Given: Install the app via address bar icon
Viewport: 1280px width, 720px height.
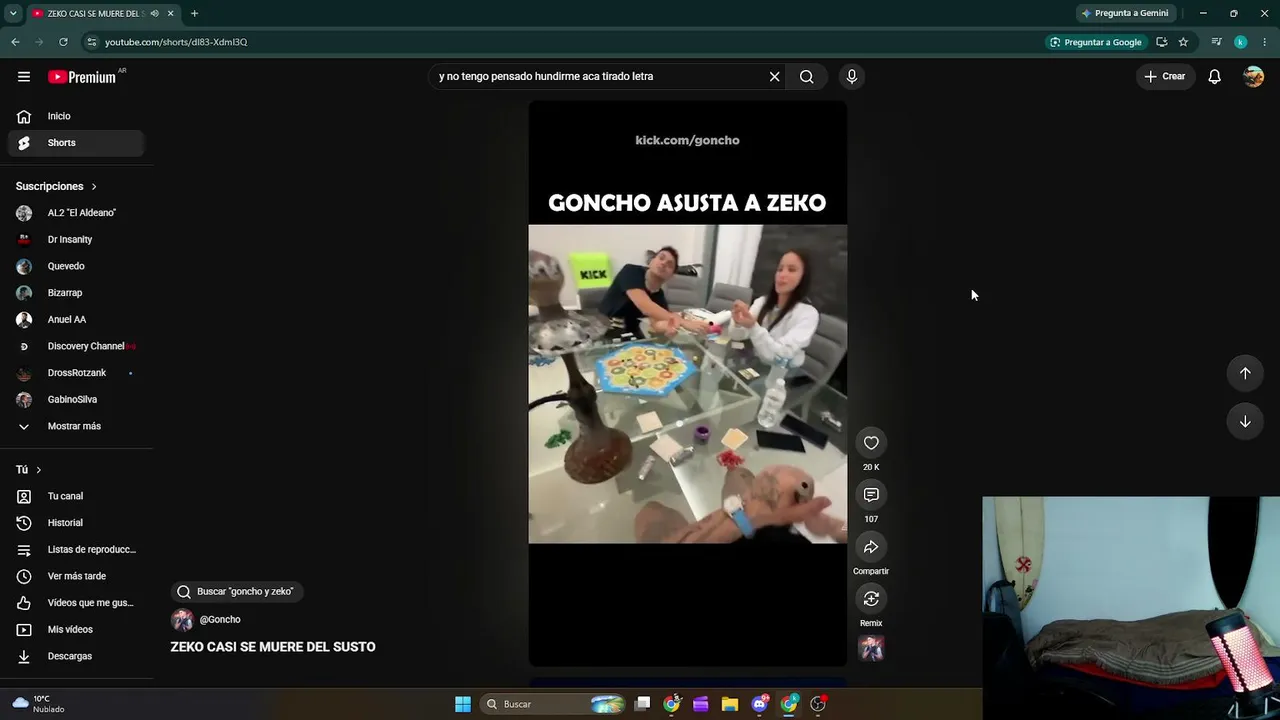Looking at the screenshot, I should click(1161, 42).
